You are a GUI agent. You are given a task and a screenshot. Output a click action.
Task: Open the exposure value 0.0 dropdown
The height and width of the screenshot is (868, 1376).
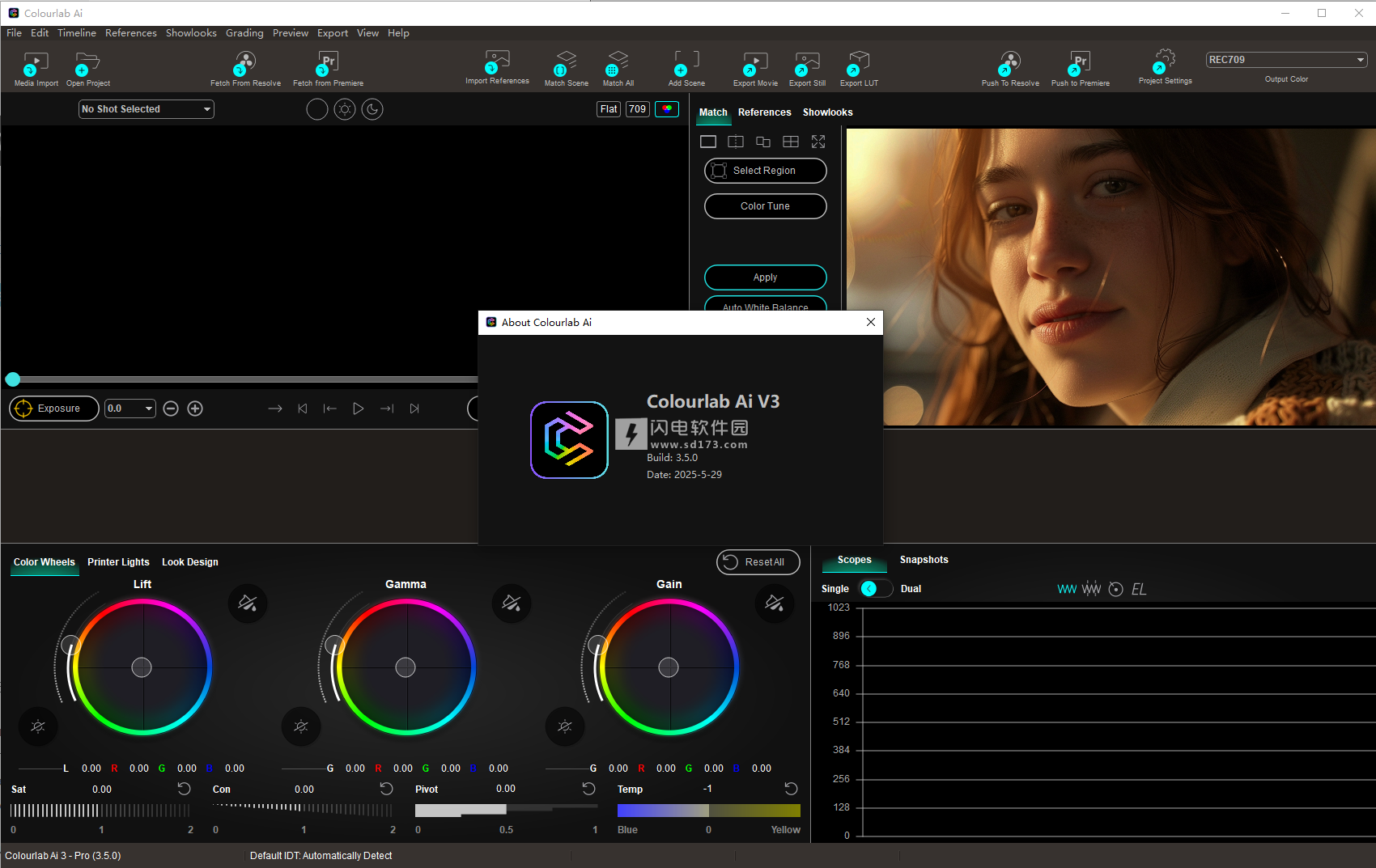tap(130, 409)
